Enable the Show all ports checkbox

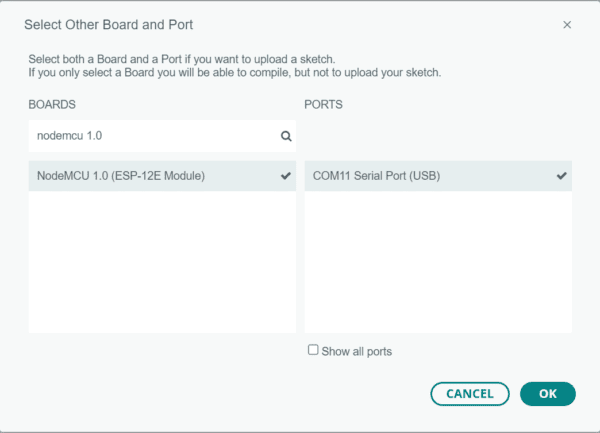(x=313, y=350)
